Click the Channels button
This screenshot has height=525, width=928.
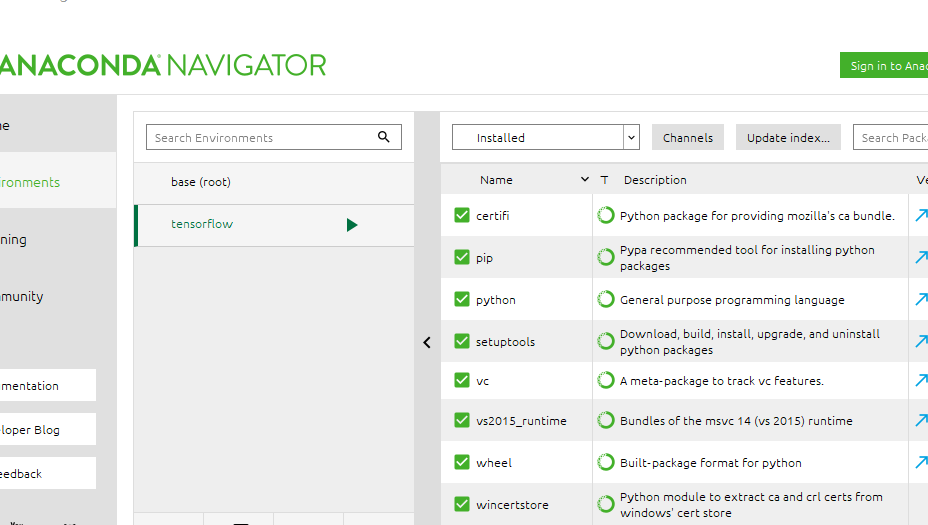tap(688, 137)
